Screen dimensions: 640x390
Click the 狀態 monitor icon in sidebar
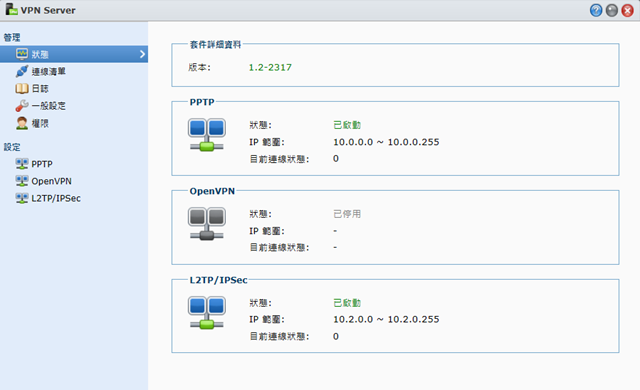coord(22,54)
